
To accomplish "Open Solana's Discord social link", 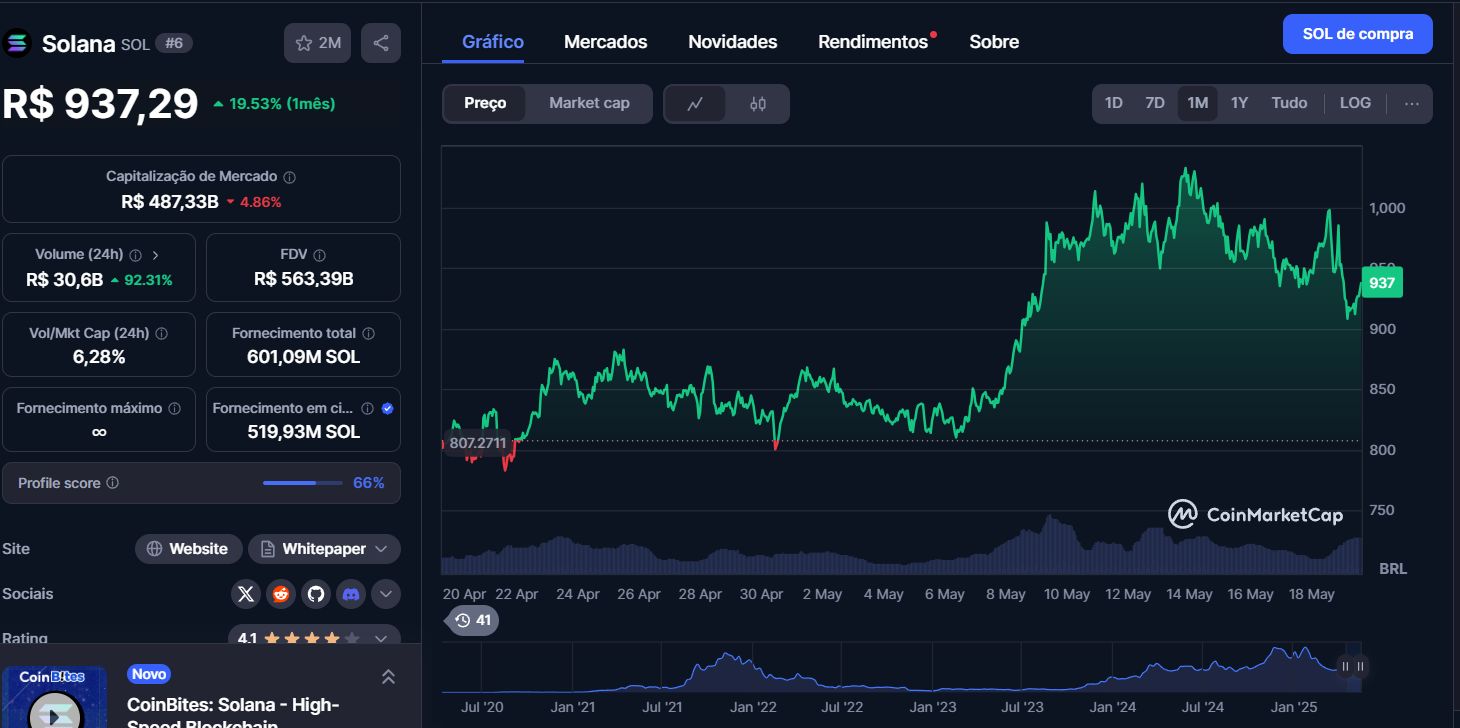I will coord(351,594).
